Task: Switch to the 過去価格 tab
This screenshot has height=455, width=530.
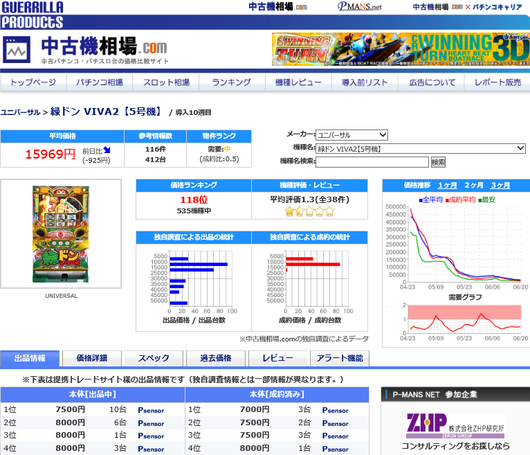Action: coord(216,358)
